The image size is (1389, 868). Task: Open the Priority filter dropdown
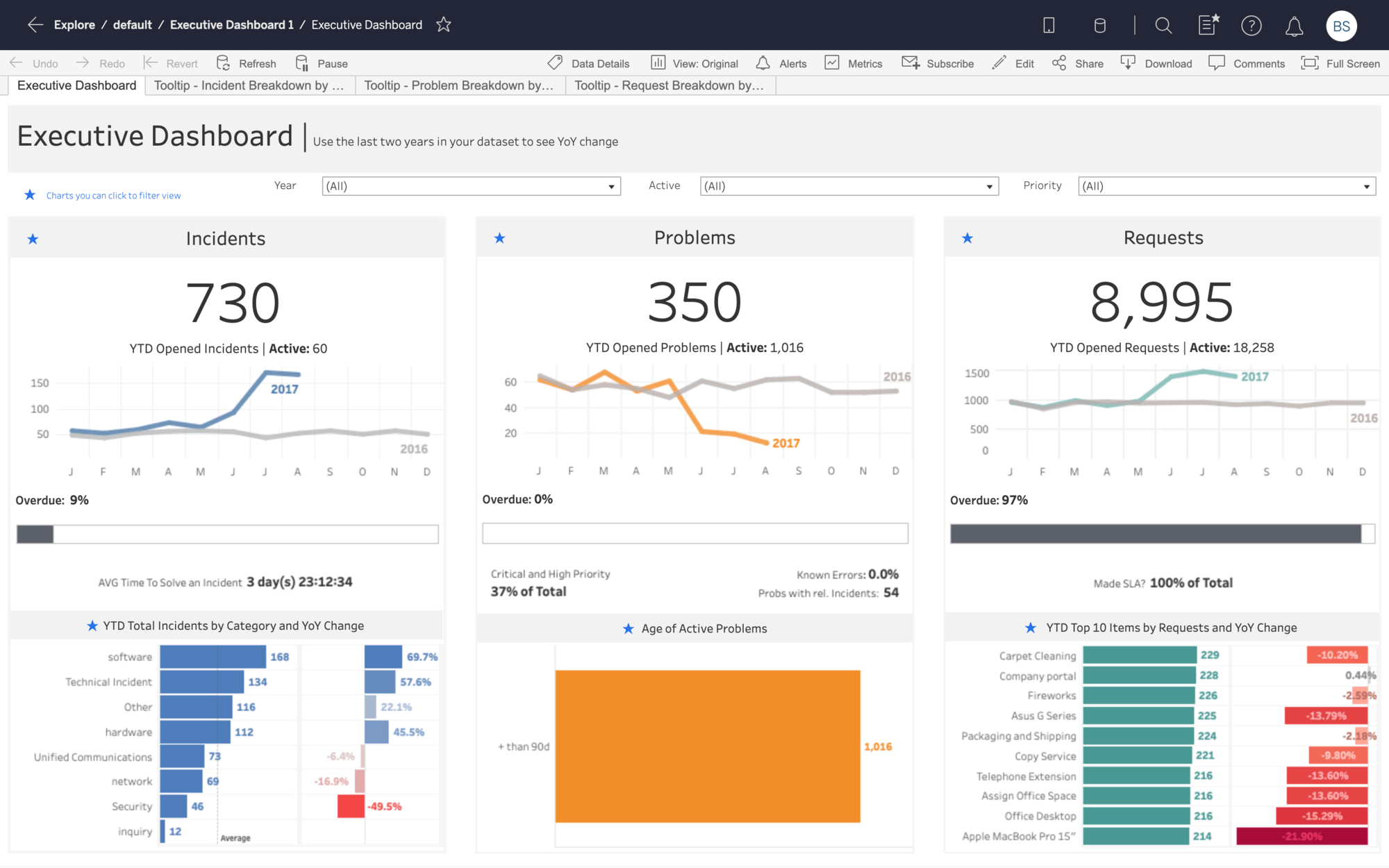pos(1365,185)
